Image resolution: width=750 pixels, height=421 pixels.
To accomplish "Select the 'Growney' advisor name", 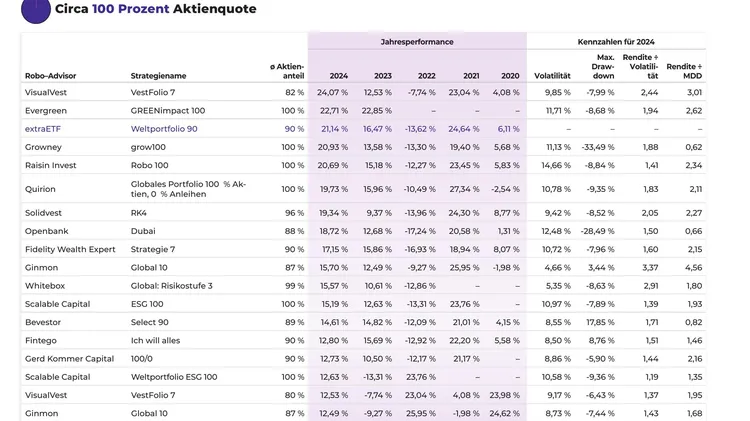I will pos(43,147).
